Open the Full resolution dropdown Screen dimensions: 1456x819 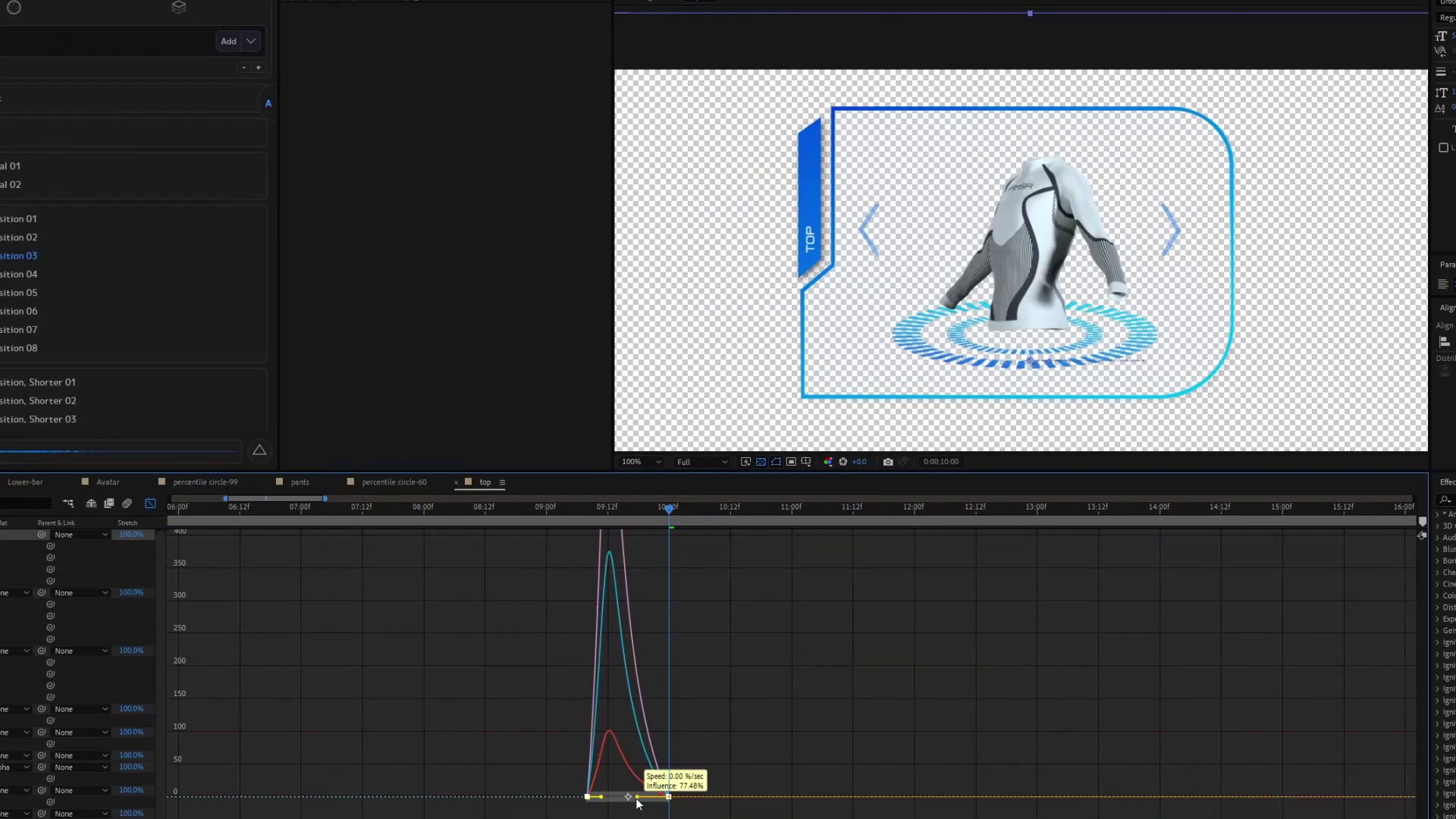coord(701,462)
